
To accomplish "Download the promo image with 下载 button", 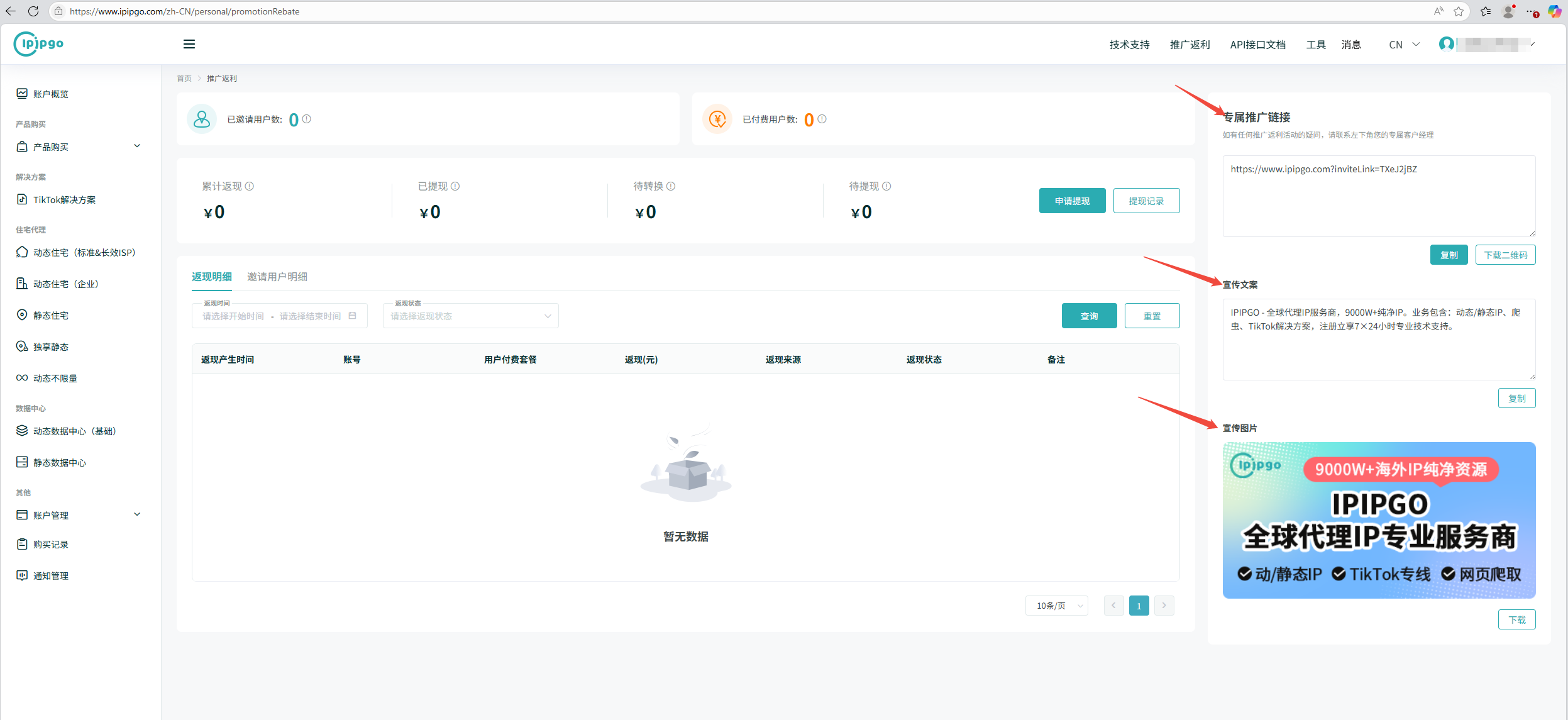I will 1516,619.
